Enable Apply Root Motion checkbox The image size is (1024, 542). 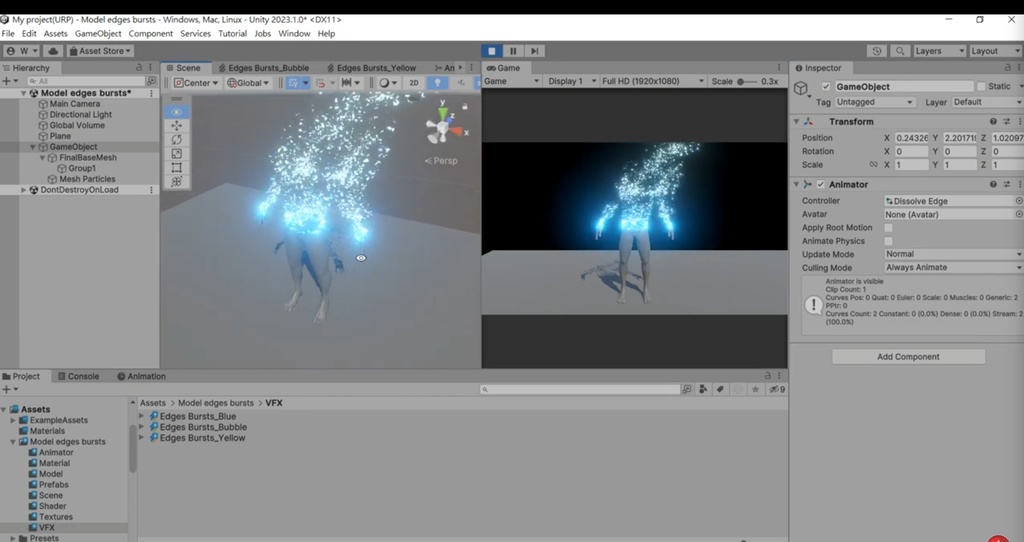click(x=888, y=228)
